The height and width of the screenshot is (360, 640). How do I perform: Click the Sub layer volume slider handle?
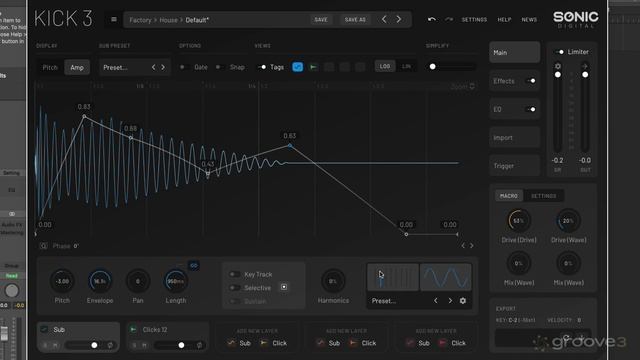[x=94, y=345]
